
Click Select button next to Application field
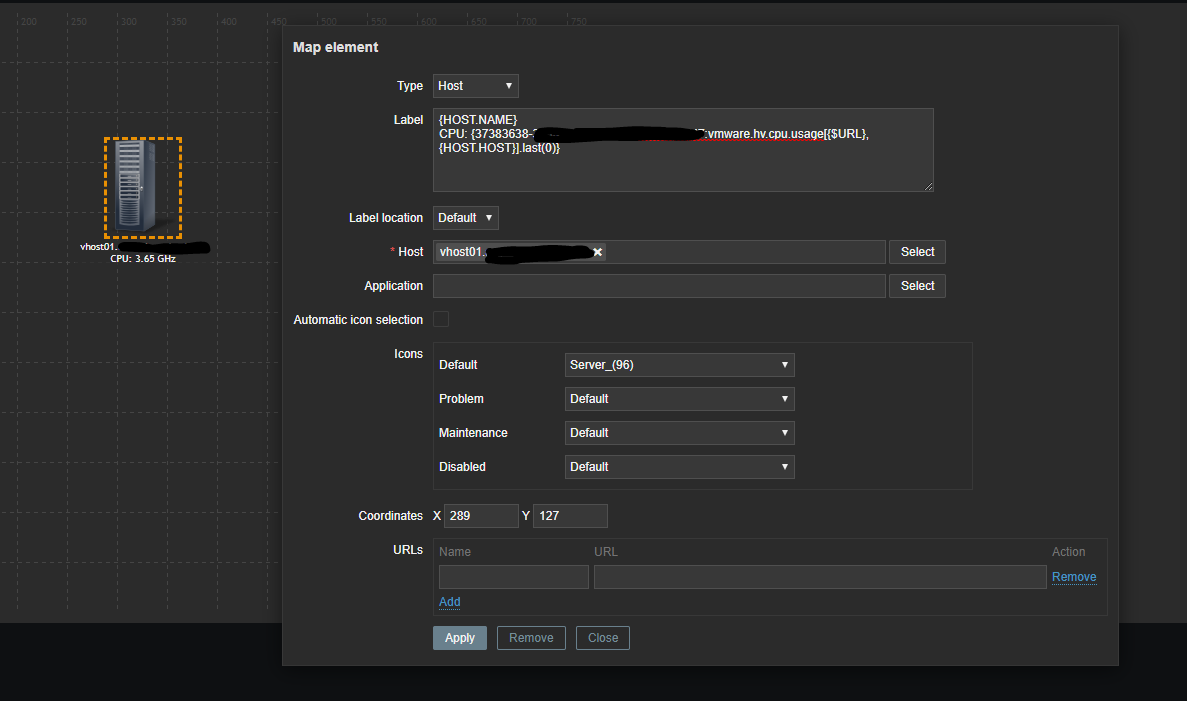917,286
